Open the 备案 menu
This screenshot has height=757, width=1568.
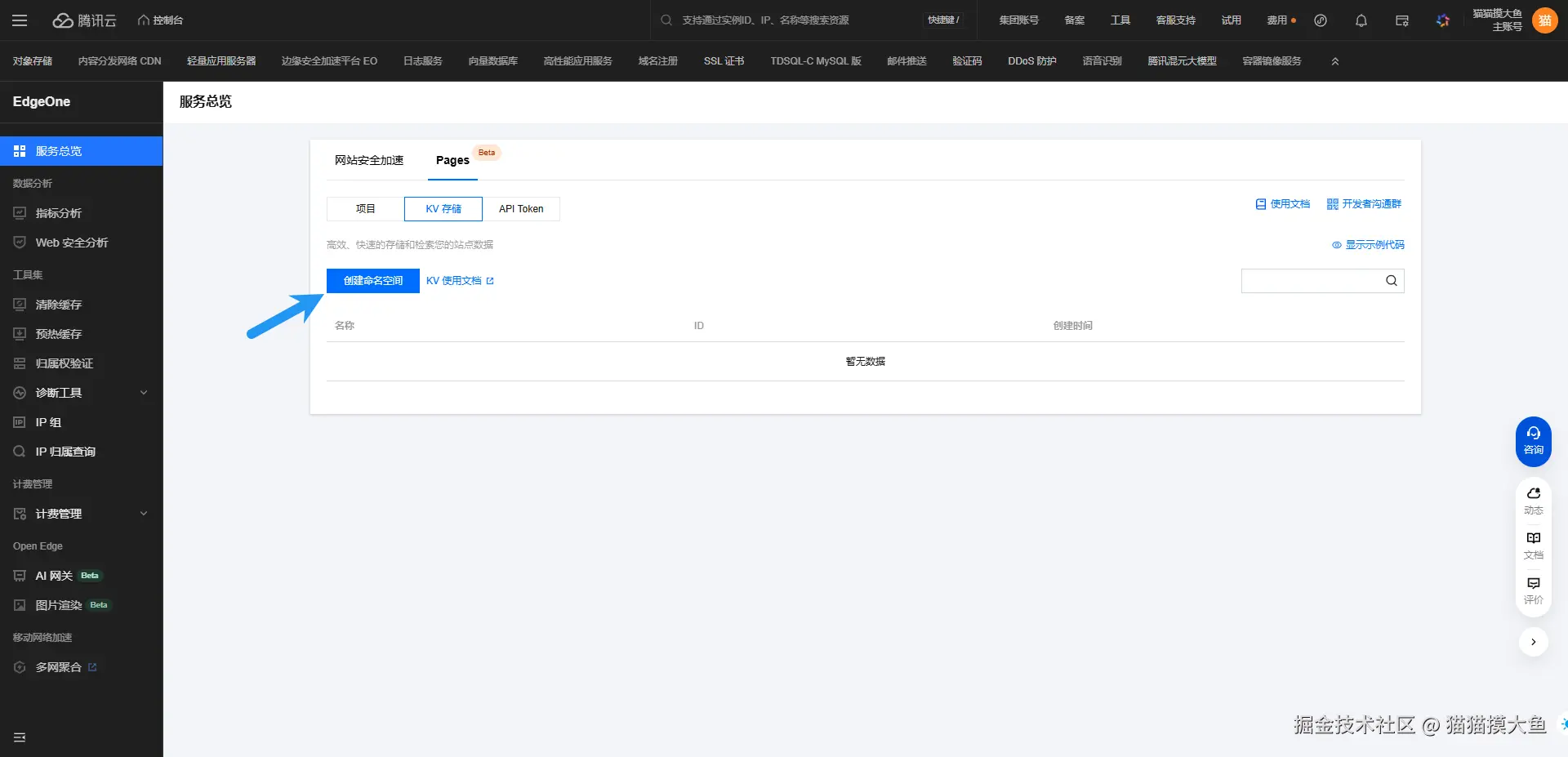1074,20
